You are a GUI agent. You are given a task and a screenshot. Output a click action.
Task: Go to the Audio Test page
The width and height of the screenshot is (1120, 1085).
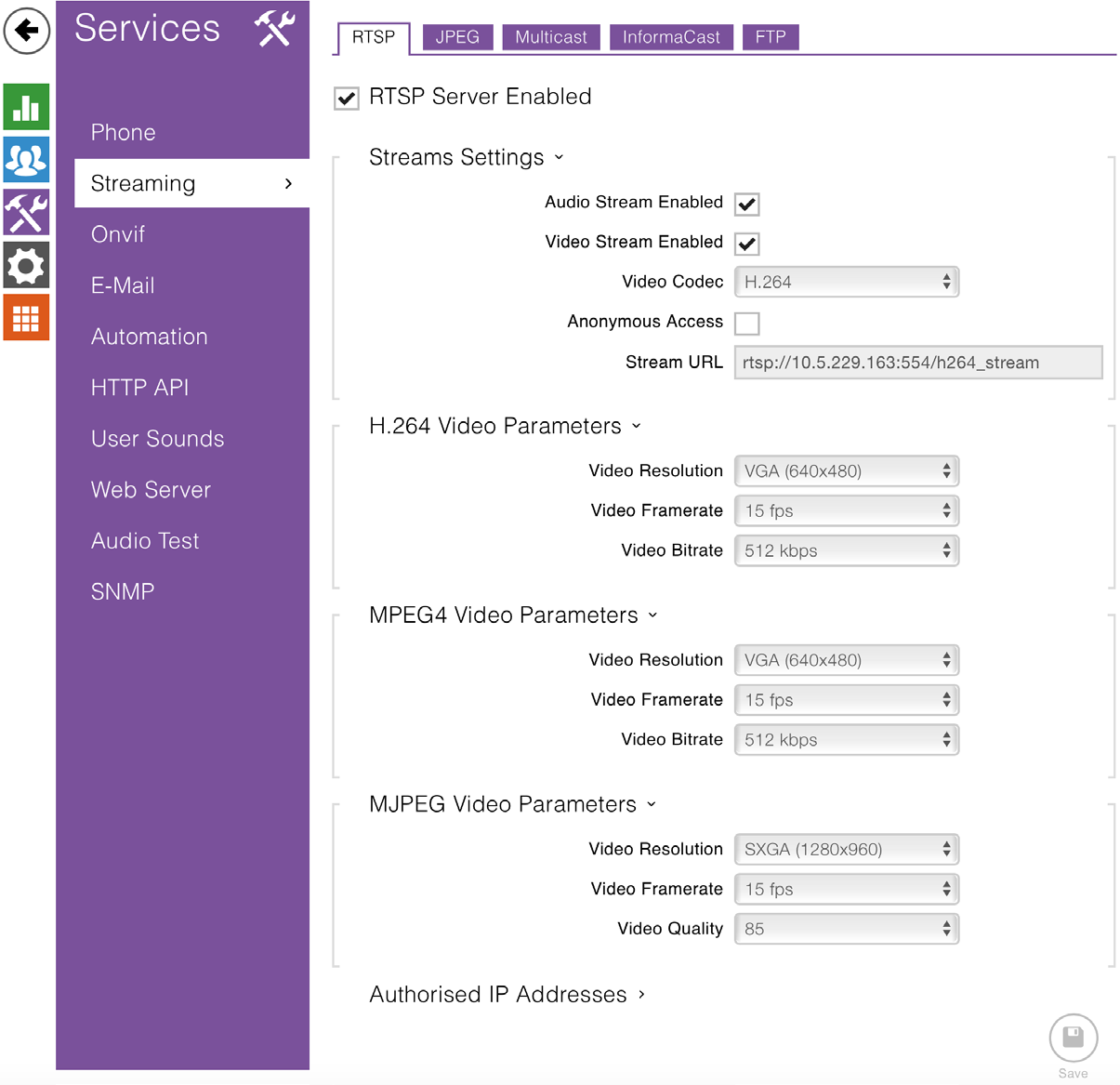tap(145, 541)
